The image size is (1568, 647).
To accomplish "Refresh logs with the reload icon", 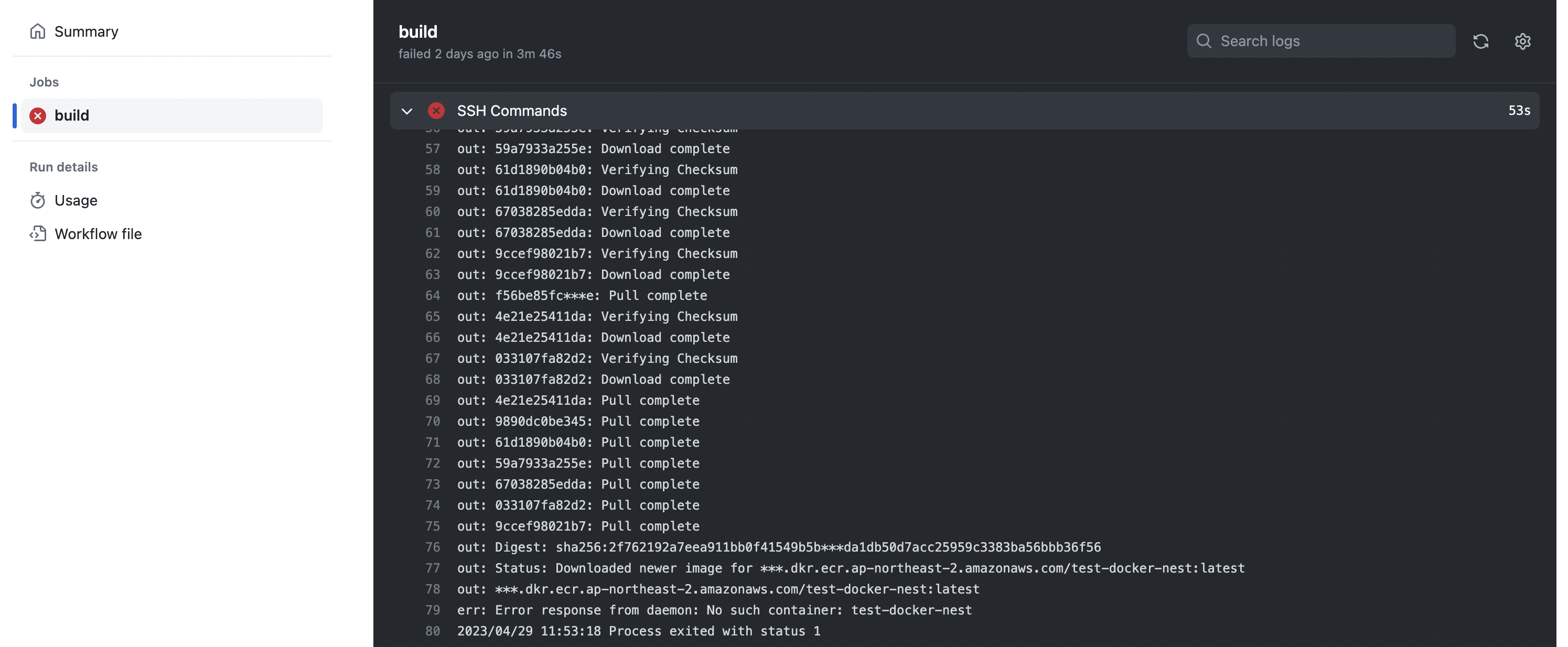I will pyautogui.click(x=1480, y=41).
